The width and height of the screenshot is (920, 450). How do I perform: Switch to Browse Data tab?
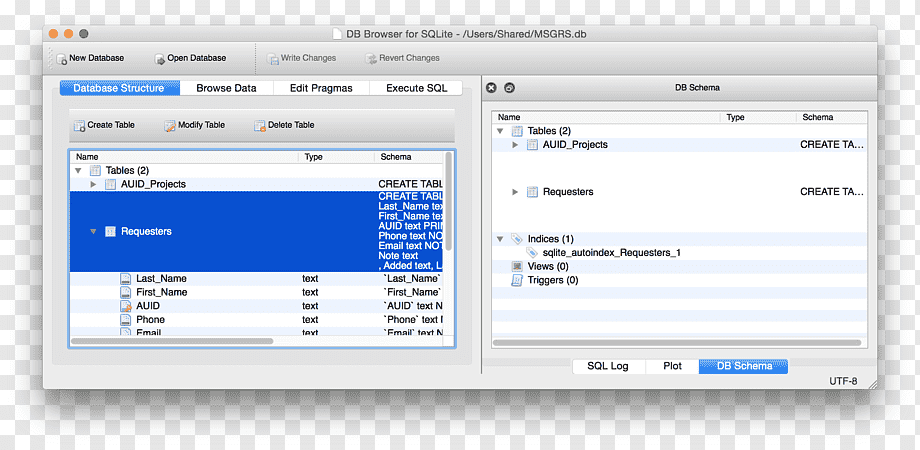click(226, 88)
